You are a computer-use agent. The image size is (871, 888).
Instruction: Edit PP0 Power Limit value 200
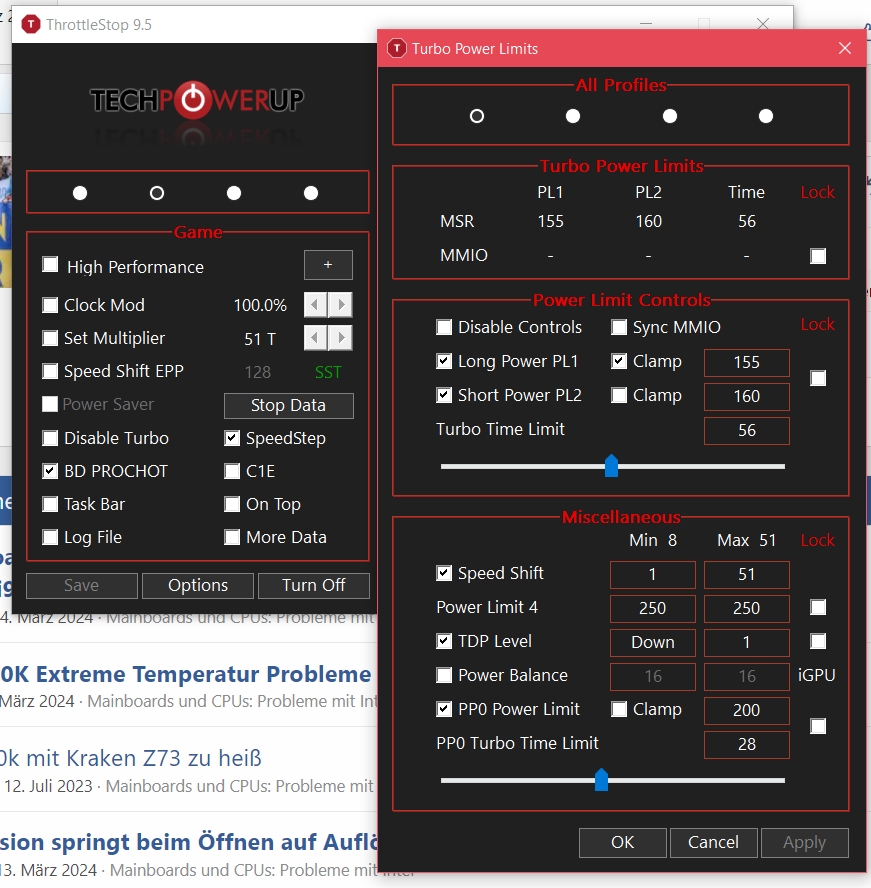pyautogui.click(x=746, y=710)
